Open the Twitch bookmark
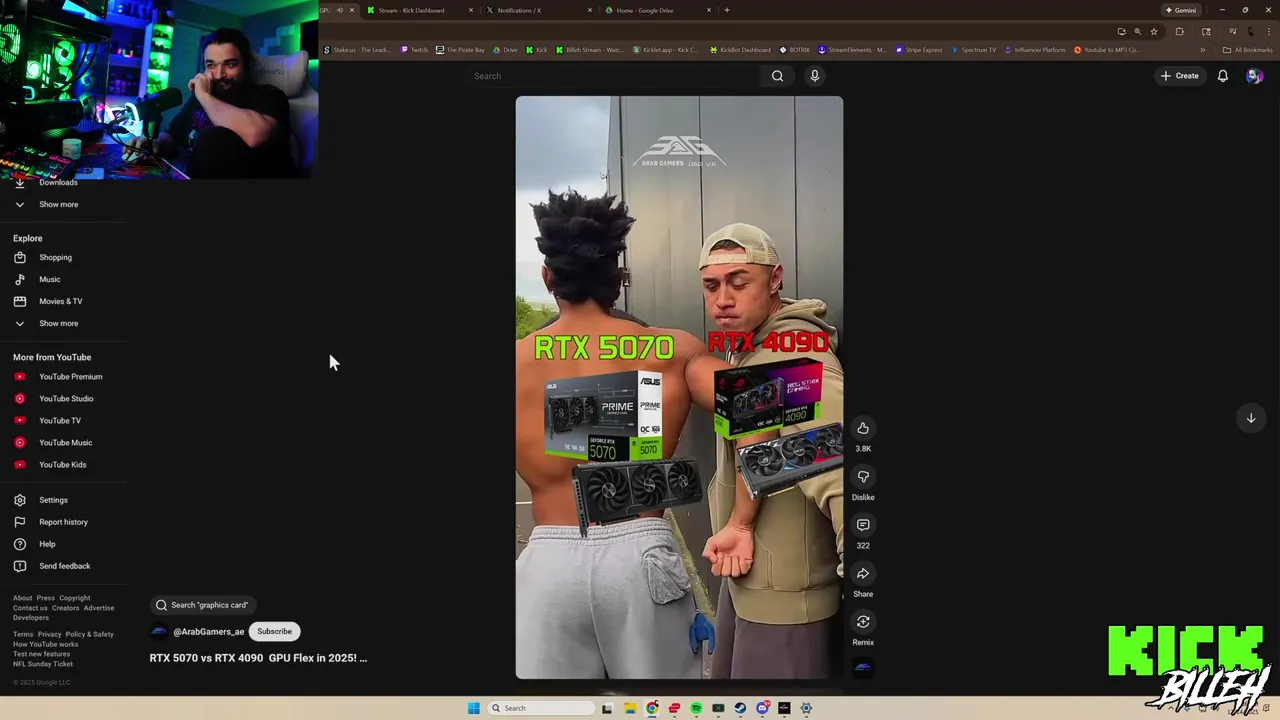 click(414, 50)
